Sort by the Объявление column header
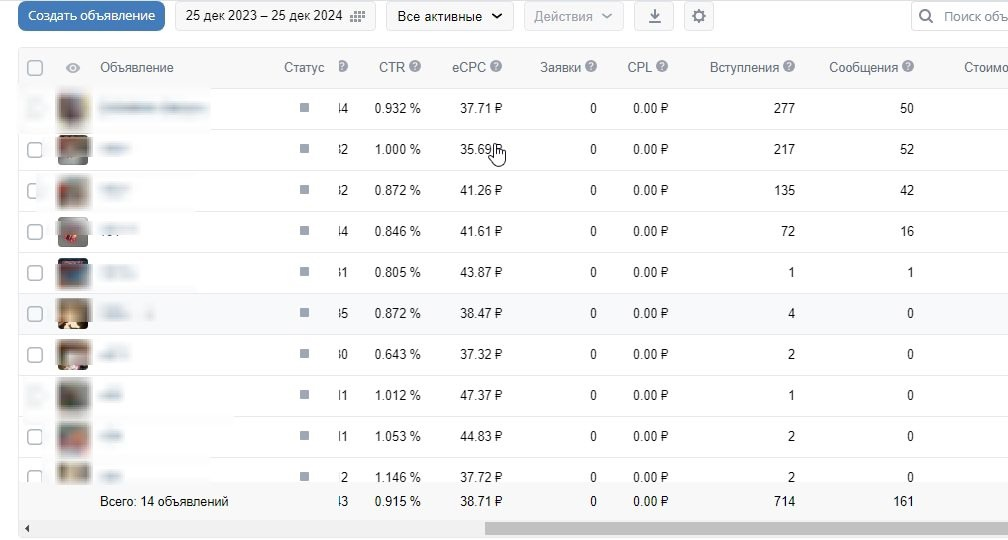Screen dimensions: 1008x540 click(137, 68)
